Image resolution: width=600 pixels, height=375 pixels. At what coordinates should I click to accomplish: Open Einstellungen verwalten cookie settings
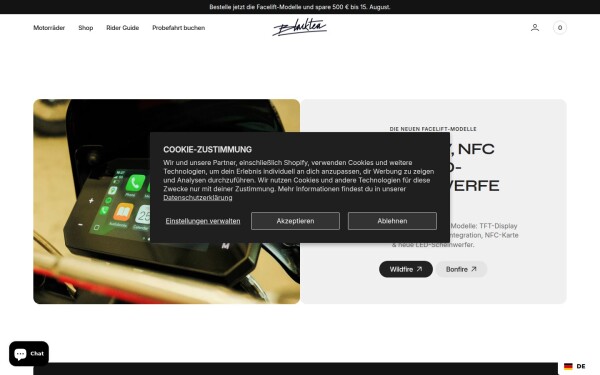203,221
